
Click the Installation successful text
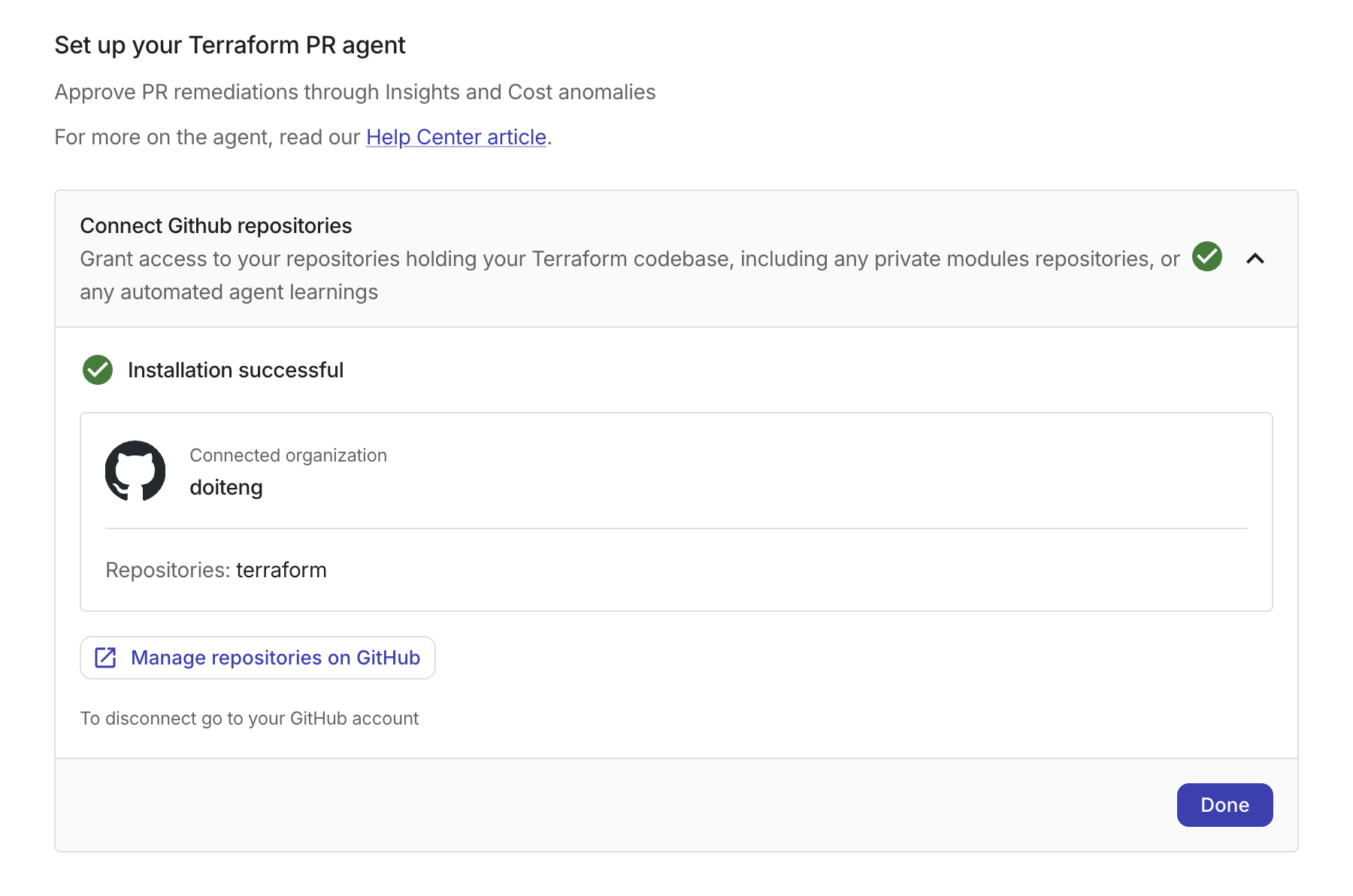coord(235,370)
